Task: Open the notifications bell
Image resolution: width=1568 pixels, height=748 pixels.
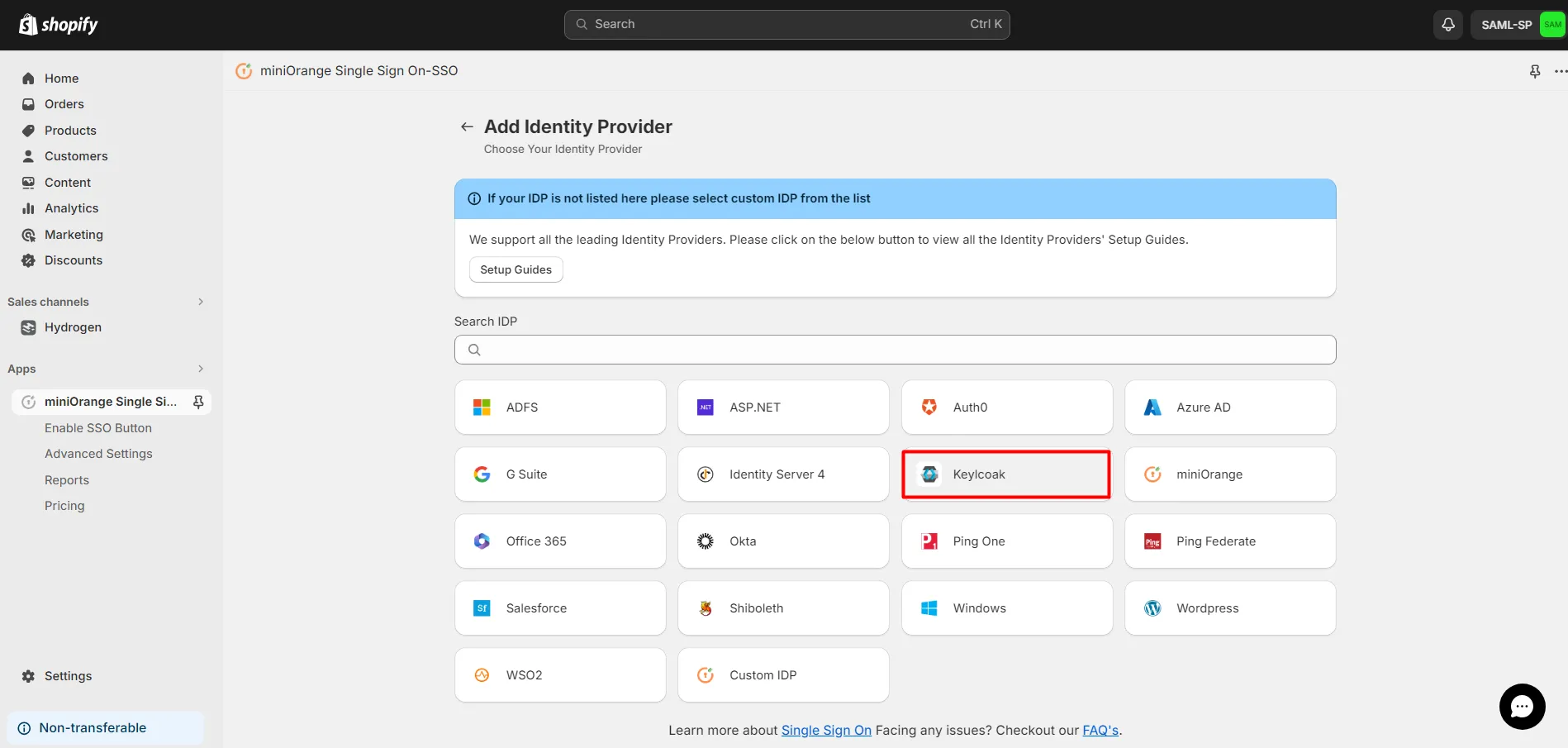Action: point(1448,25)
